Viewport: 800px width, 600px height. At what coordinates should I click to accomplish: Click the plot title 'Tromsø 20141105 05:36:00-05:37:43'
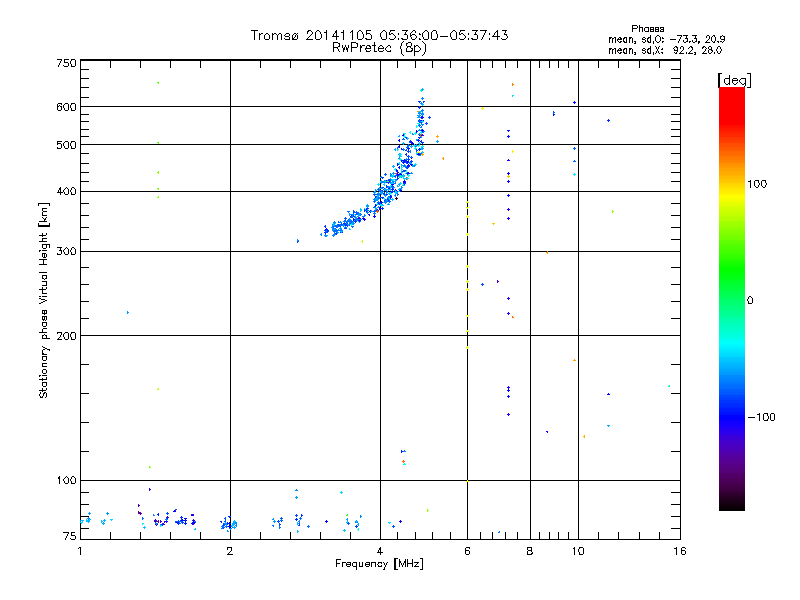tap(379, 35)
